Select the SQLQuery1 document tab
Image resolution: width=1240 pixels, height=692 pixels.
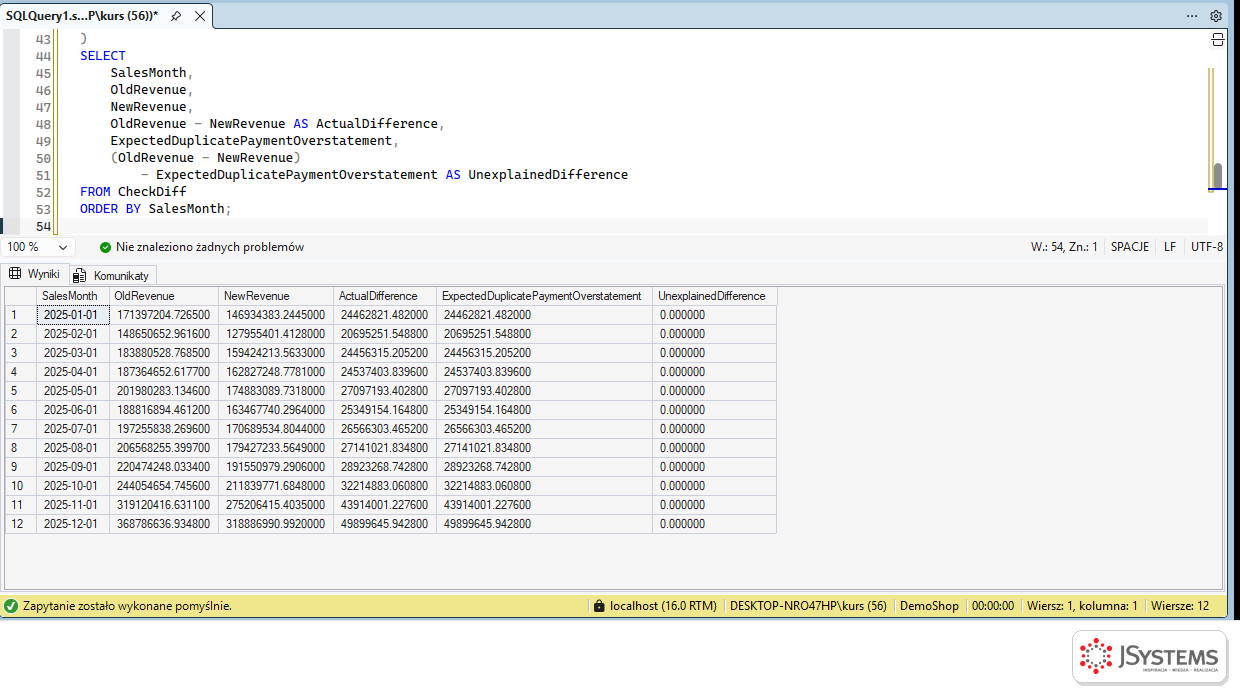point(81,16)
